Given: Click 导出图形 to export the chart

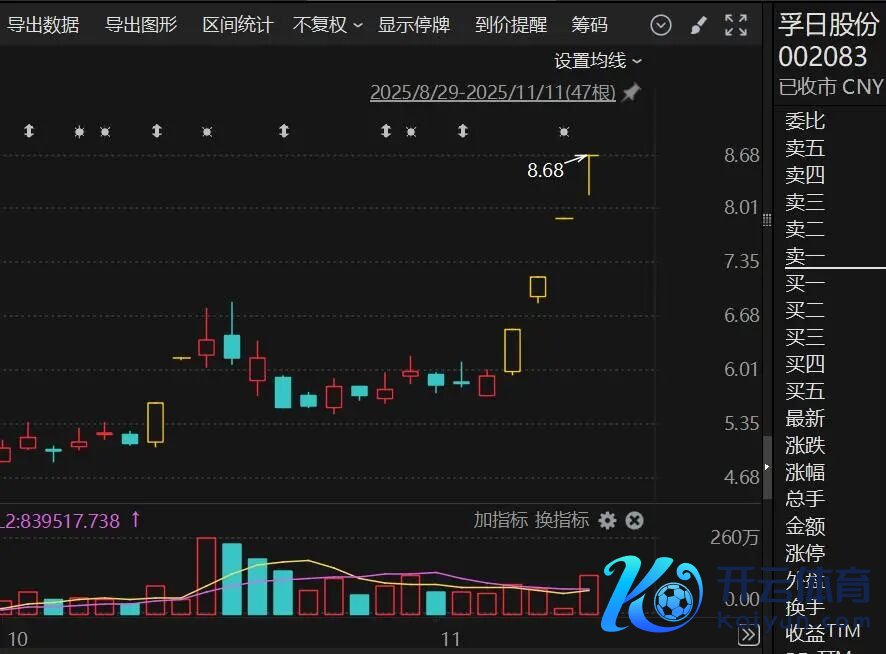Looking at the screenshot, I should pos(141,25).
